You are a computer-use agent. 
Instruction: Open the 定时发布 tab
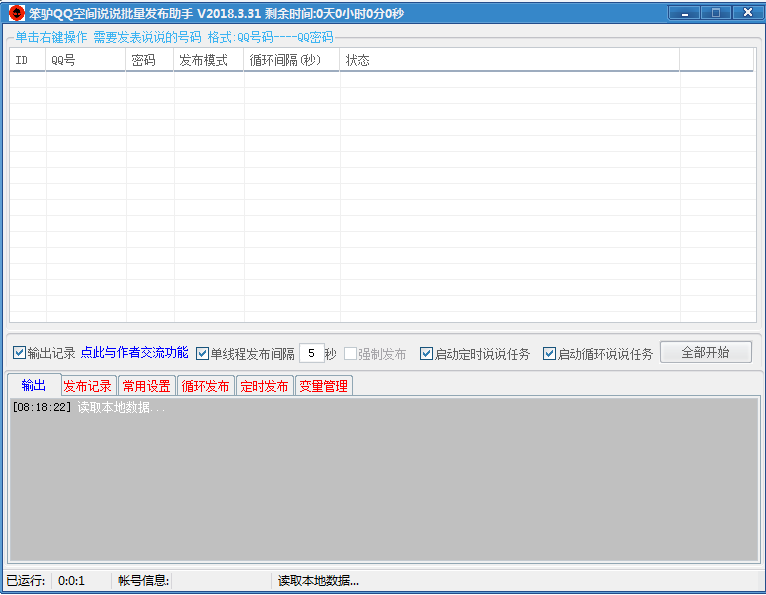coord(264,386)
